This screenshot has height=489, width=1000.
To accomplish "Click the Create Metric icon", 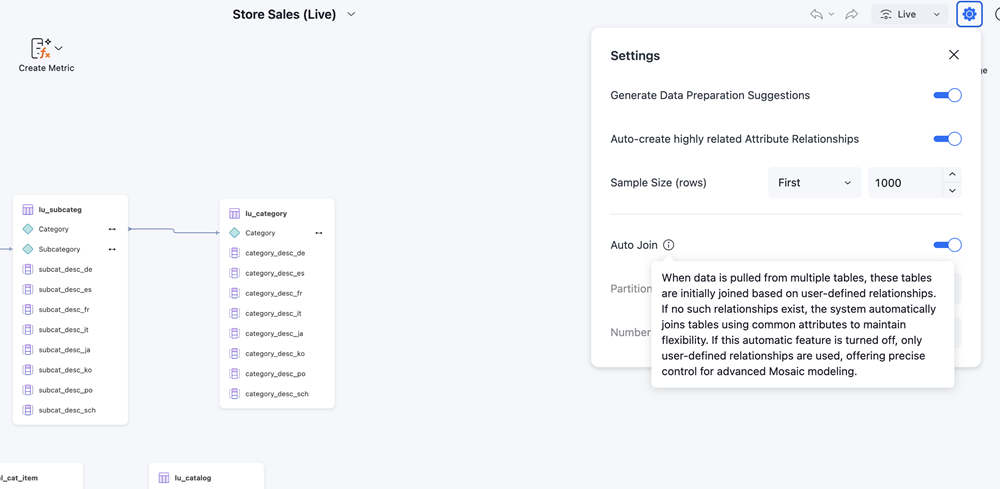I will pos(41,48).
